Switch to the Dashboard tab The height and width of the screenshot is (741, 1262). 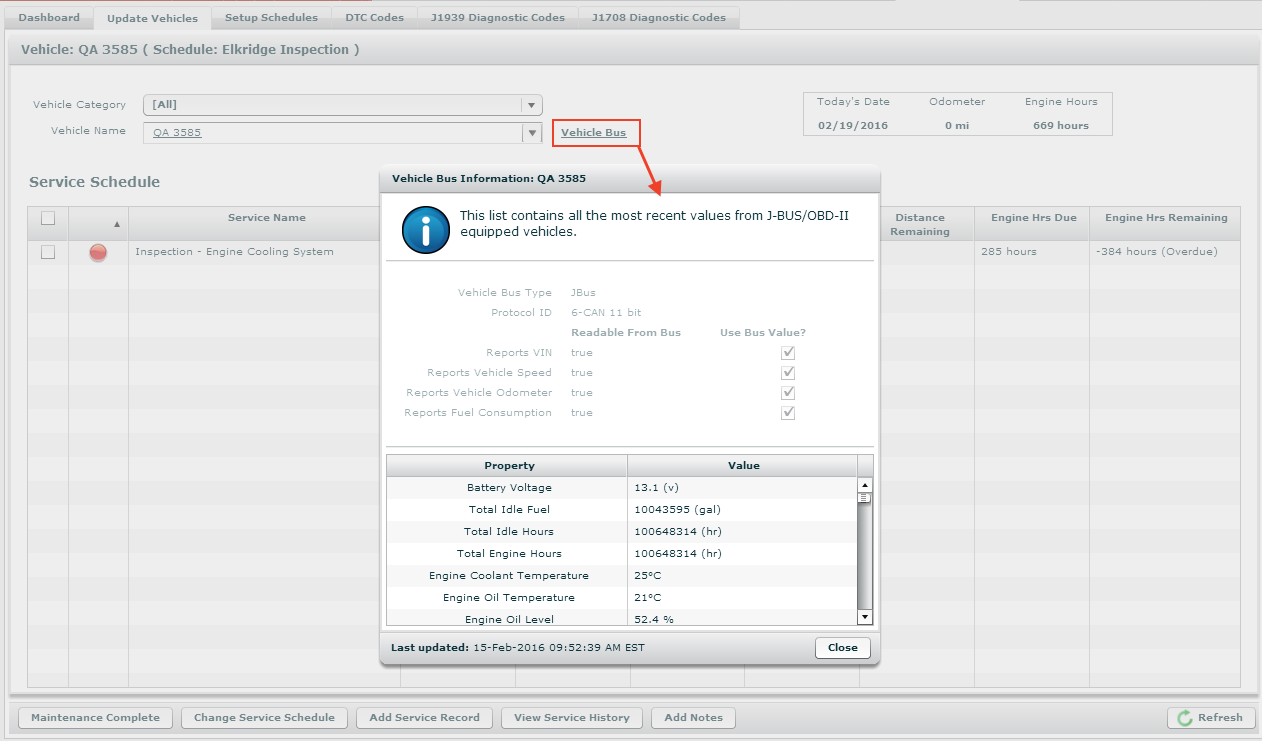coord(49,17)
